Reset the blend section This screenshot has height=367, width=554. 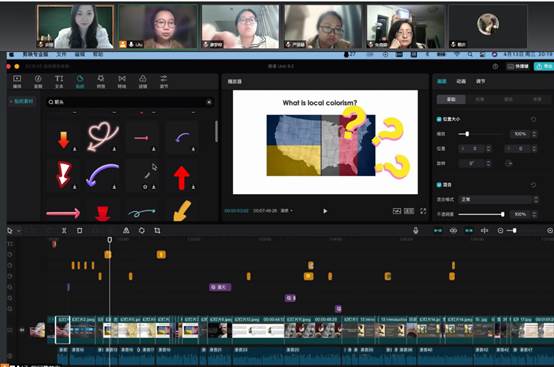[x=533, y=185]
